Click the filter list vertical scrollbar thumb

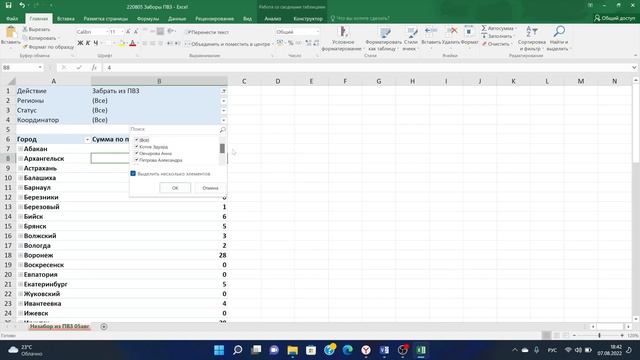[x=222, y=148]
